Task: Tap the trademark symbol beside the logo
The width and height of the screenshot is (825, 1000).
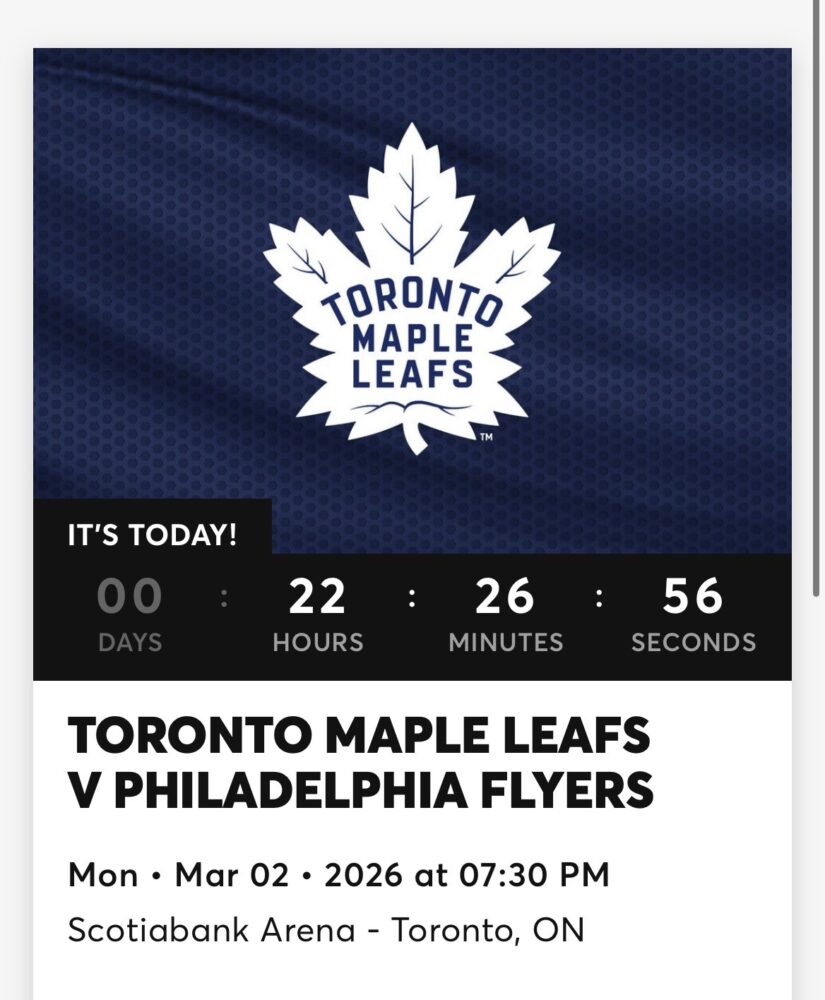Action: 486,437
